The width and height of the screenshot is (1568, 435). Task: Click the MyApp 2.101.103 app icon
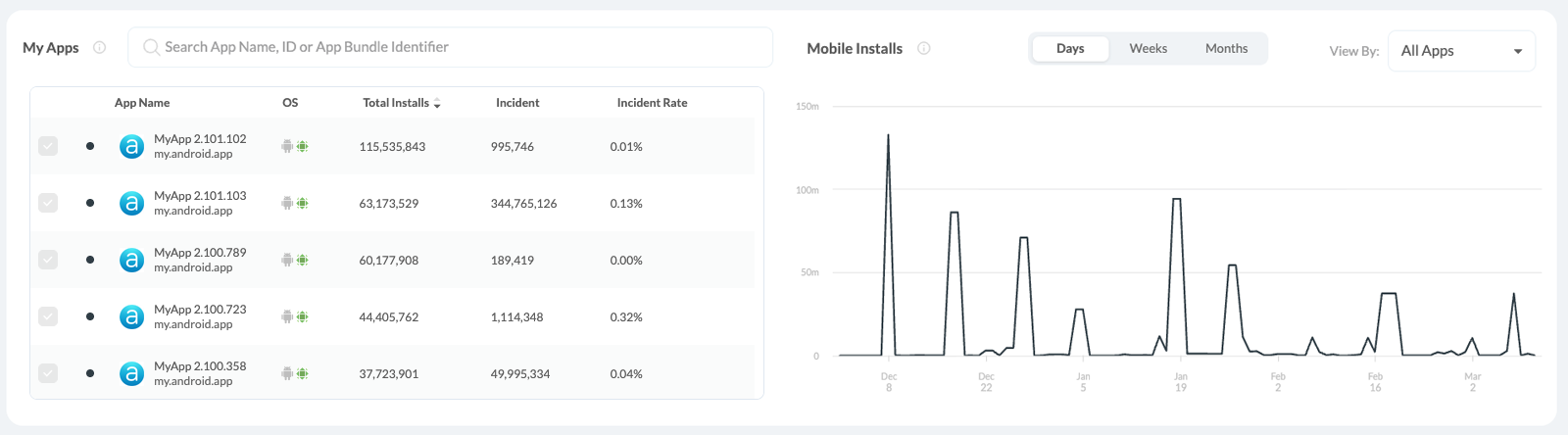pyautogui.click(x=131, y=204)
